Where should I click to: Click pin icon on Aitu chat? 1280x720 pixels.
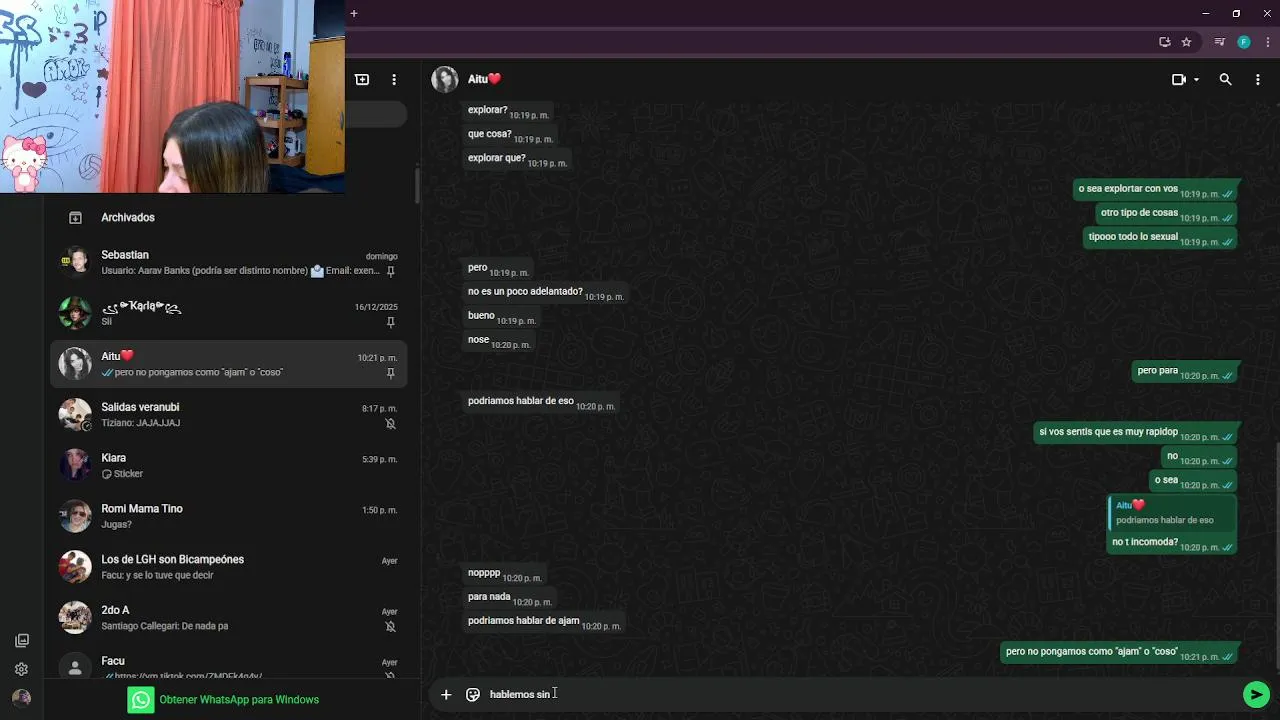[x=391, y=373]
